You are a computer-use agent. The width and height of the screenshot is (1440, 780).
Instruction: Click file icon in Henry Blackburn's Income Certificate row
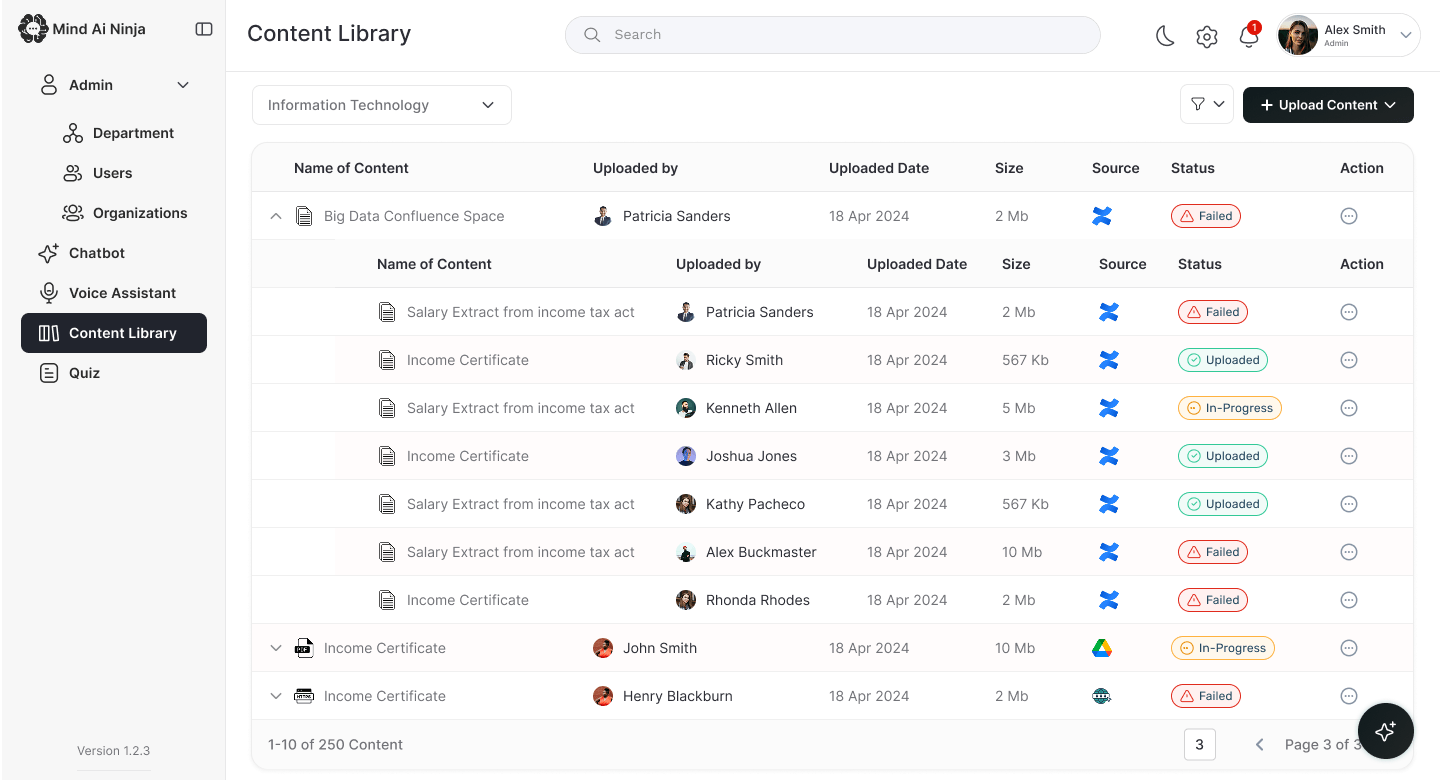(304, 696)
